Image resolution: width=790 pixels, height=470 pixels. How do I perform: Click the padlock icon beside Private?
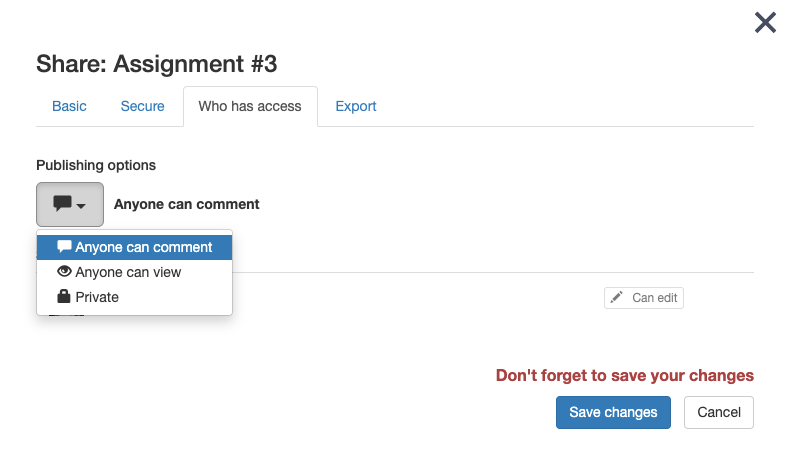pyautogui.click(x=64, y=297)
